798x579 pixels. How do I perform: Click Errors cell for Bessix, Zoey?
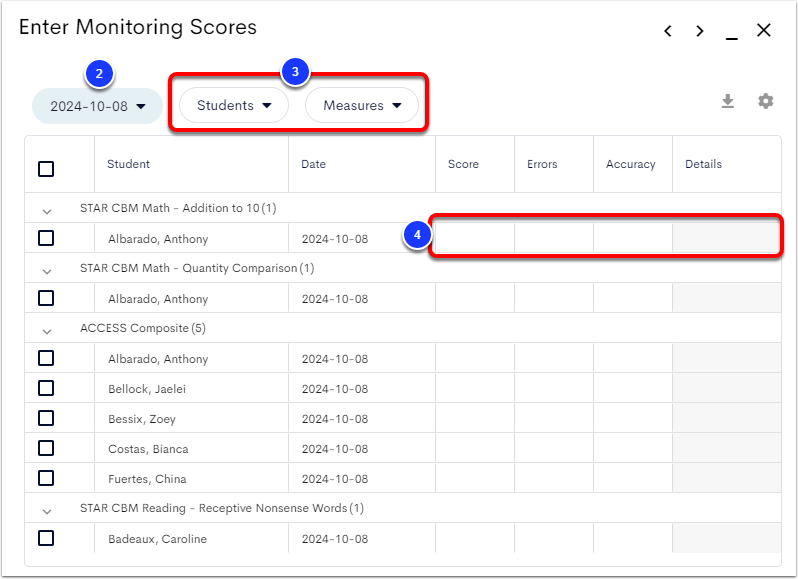(x=554, y=418)
